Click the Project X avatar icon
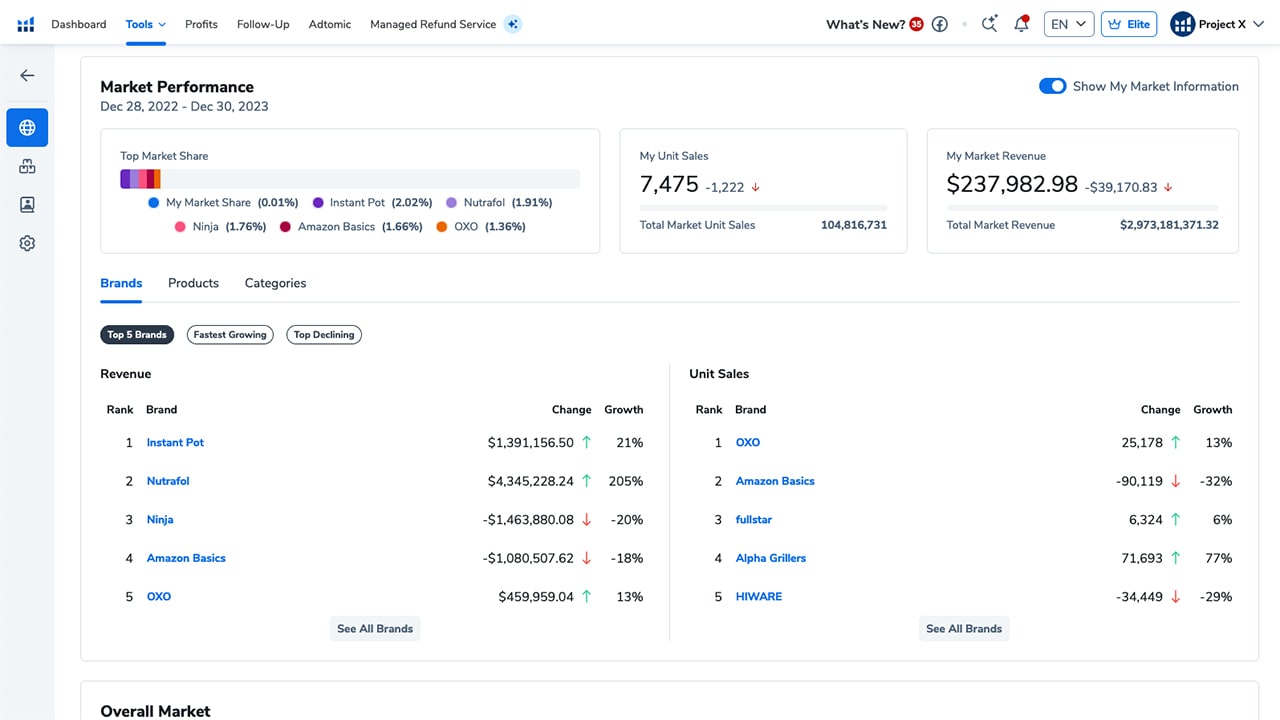Screen dimensions: 1280x720 tap(1183, 24)
